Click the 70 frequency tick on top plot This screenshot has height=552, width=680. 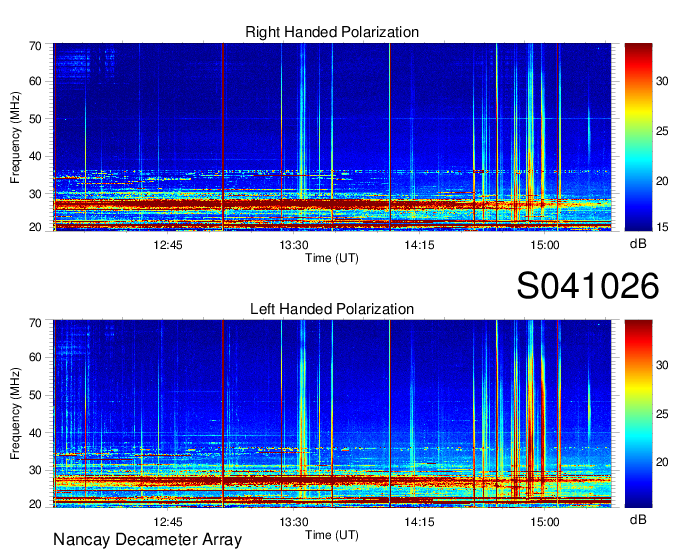click(x=35, y=46)
